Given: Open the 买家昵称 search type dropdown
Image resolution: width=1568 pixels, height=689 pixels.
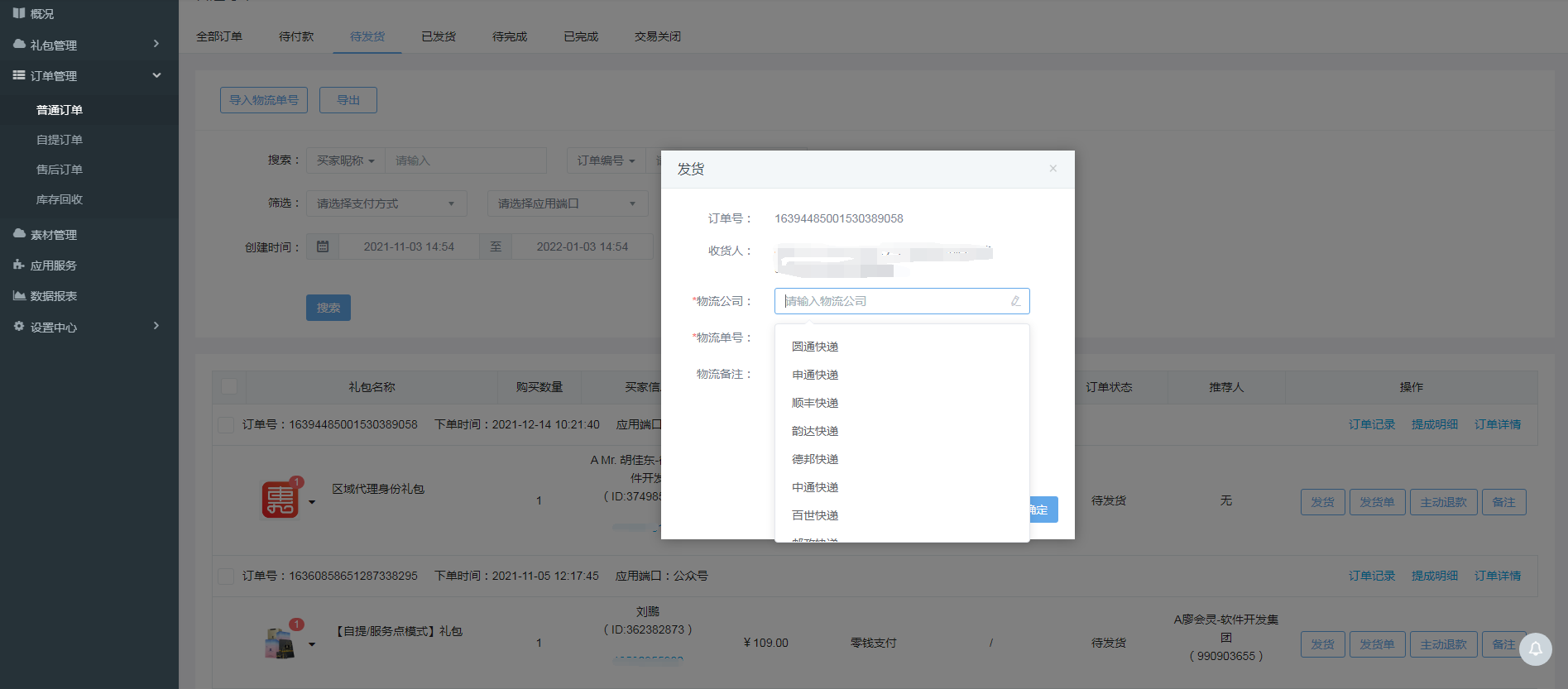Looking at the screenshot, I should pyautogui.click(x=345, y=160).
